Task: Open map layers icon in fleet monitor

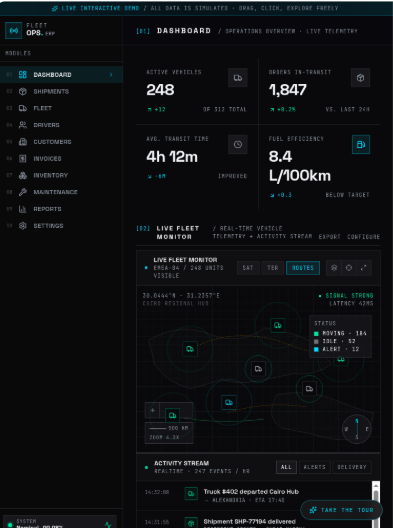Action: (x=334, y=268)
